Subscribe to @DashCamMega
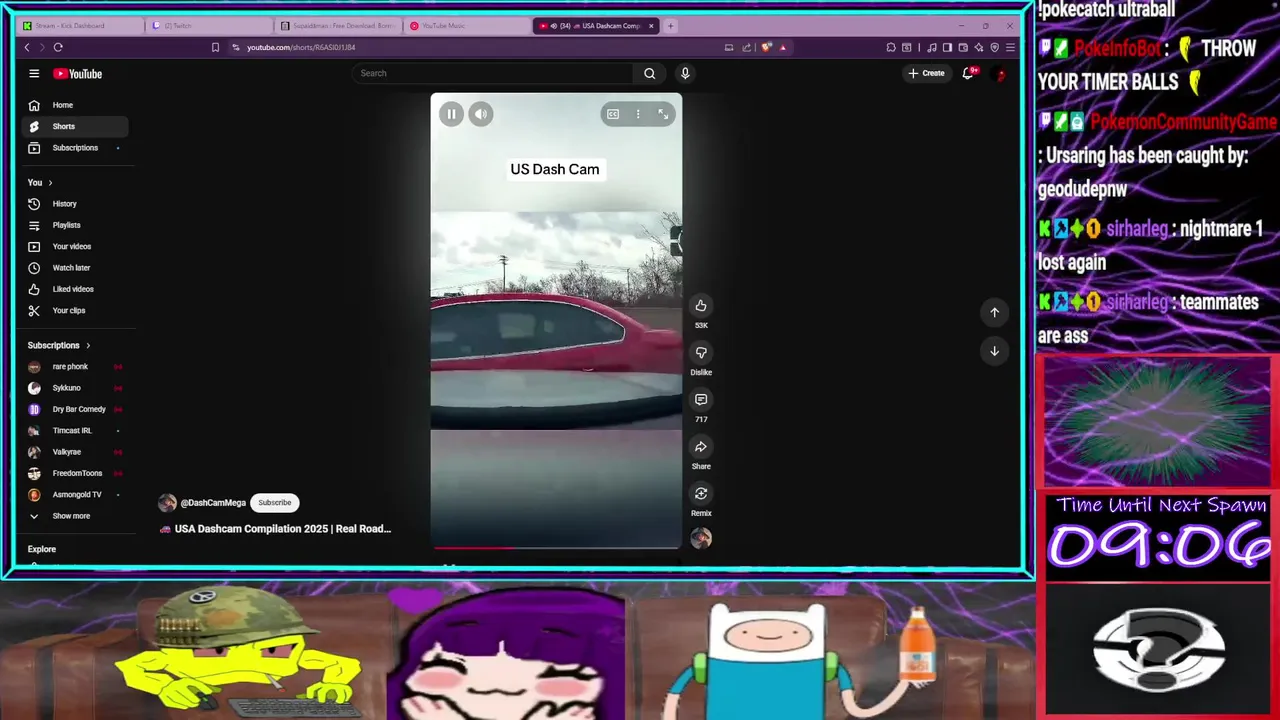The image size is (1280, 720). [274, 503]
